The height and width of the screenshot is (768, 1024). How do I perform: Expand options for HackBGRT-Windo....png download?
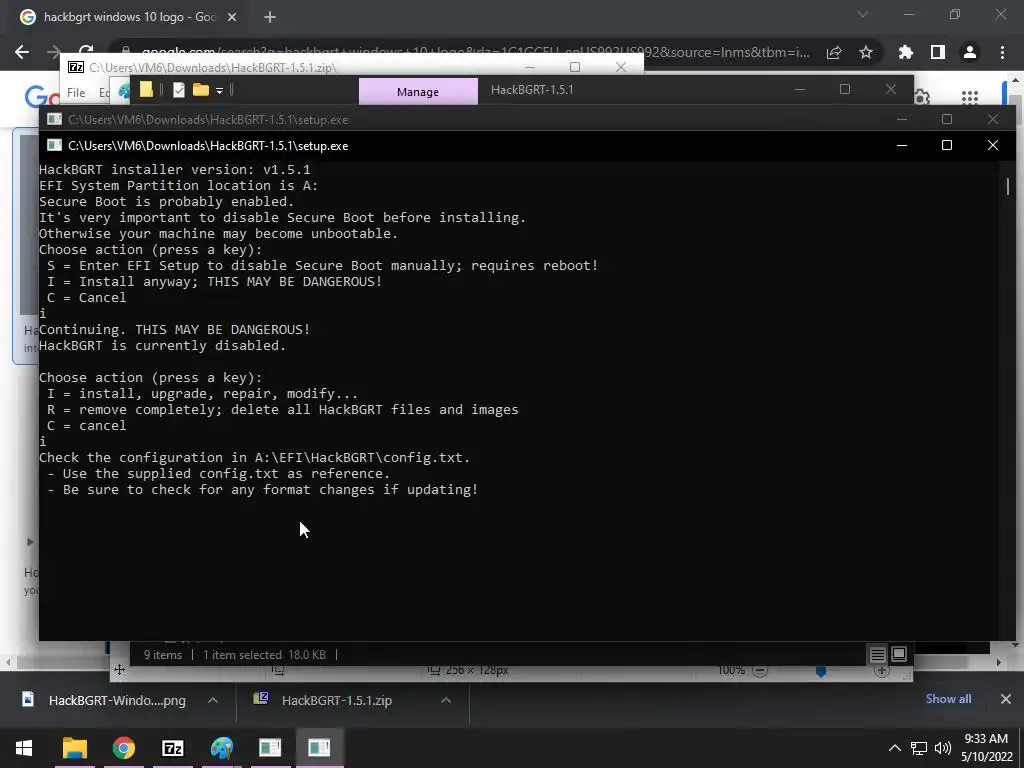coord(213,701)
